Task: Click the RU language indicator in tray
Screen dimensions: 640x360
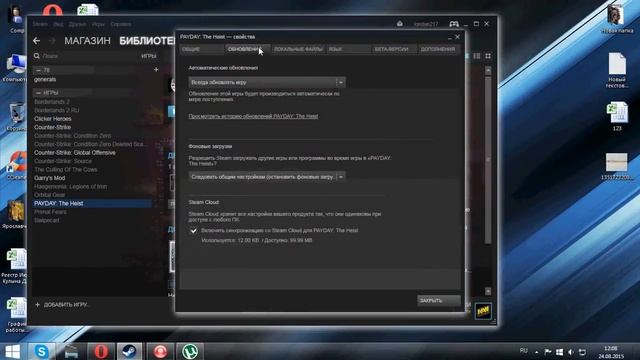Action: 524,351
